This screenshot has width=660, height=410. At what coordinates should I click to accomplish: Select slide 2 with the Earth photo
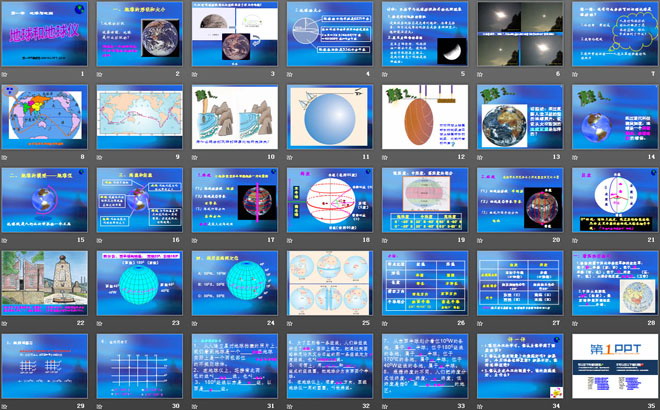click(x=140, y=34)
